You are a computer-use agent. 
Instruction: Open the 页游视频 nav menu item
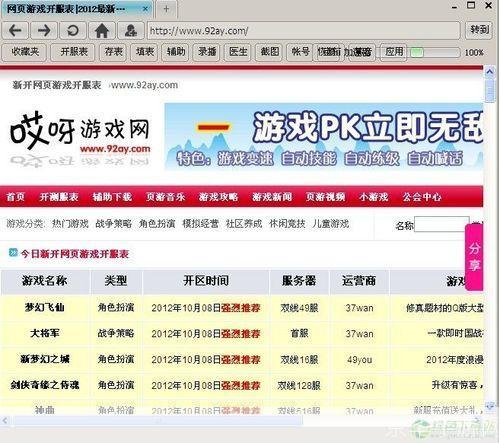pyautogui.click(x=325, y=197)
